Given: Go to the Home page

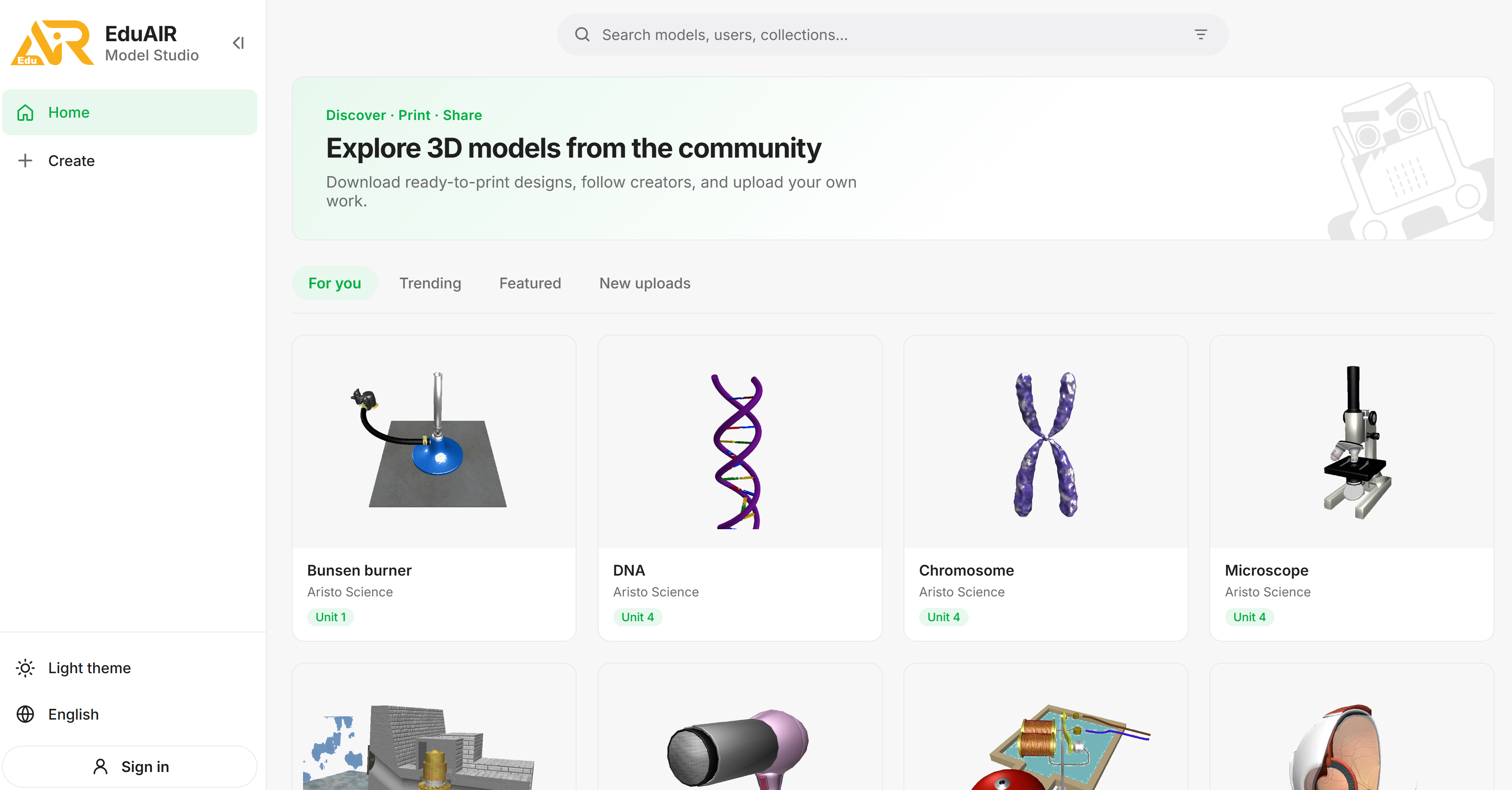Looking at the screenshot, I should 130,112.
